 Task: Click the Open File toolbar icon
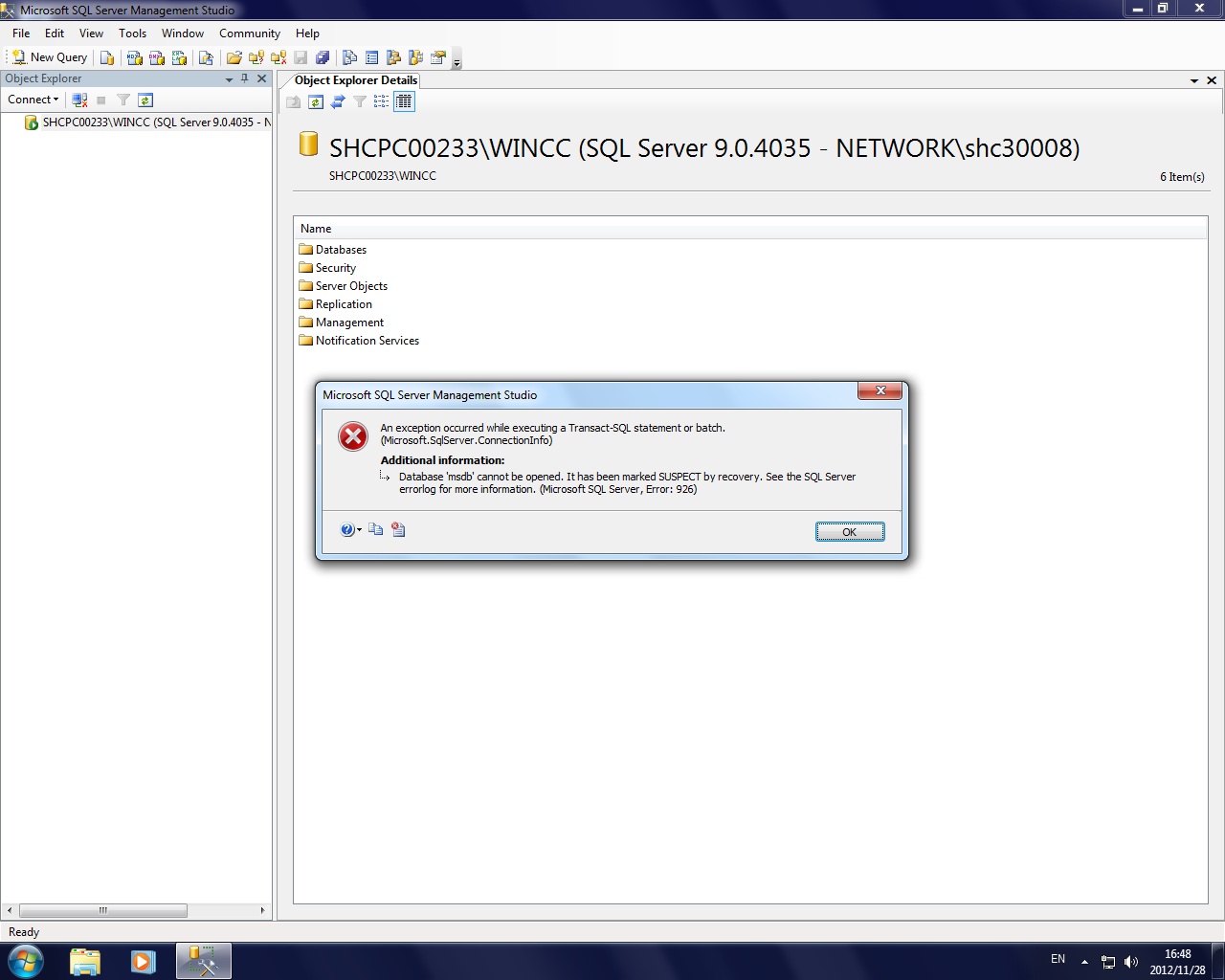[x=234, y=57]
